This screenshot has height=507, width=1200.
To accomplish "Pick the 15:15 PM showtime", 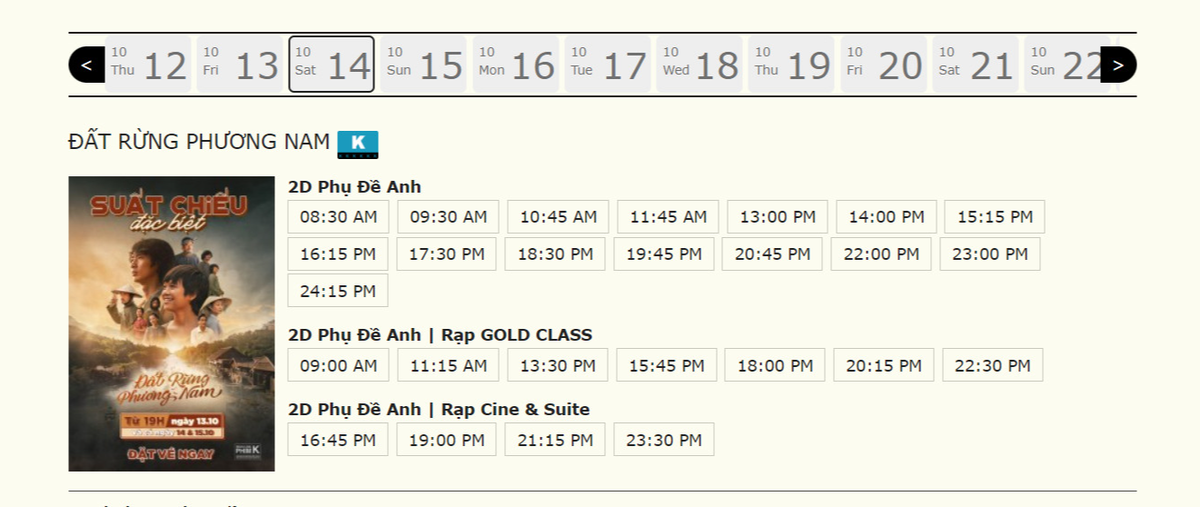I will [994, 217].
